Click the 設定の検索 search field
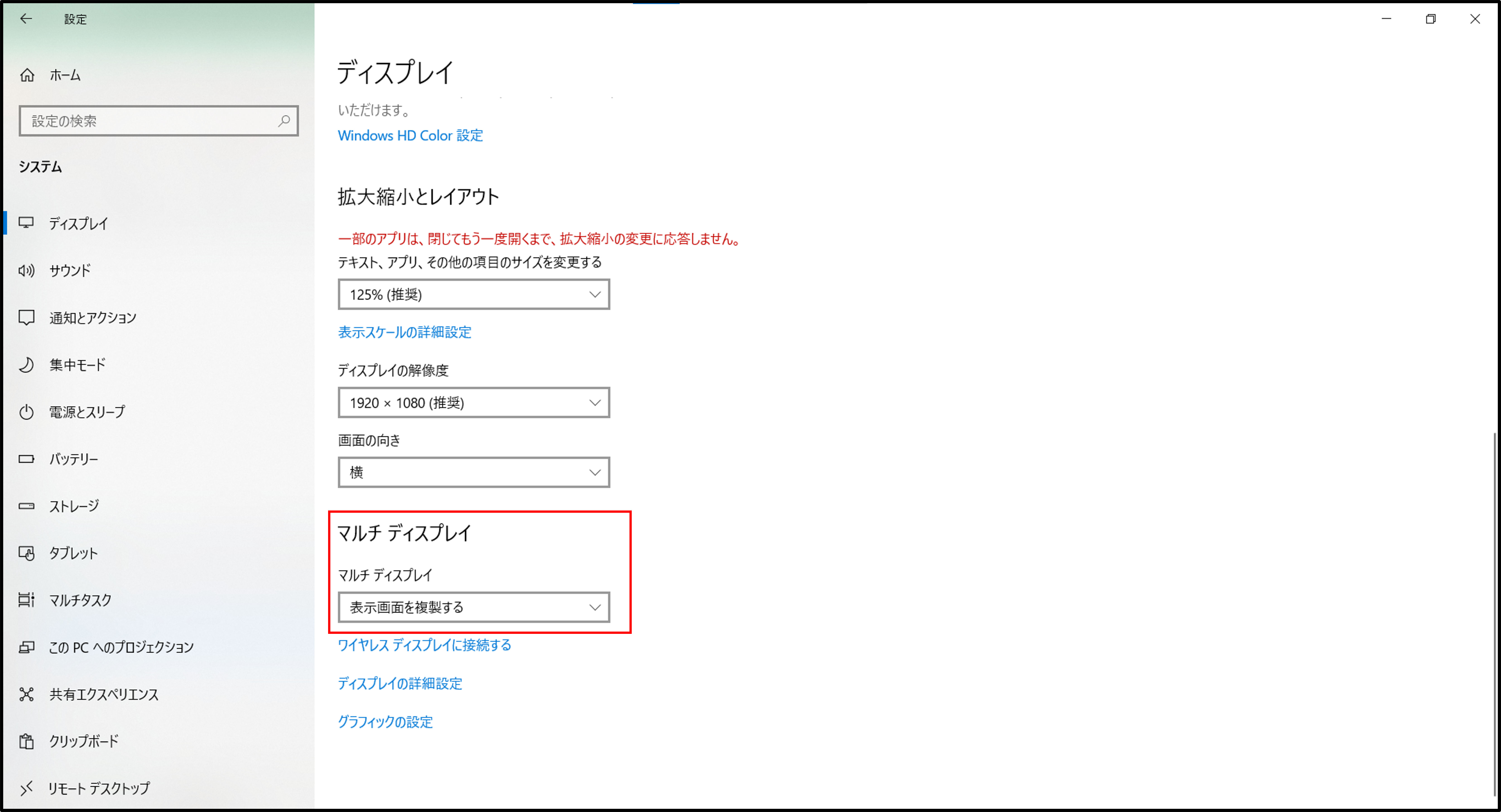The image size is (1501, 812). pyautogui.click(x=159, y=121)
